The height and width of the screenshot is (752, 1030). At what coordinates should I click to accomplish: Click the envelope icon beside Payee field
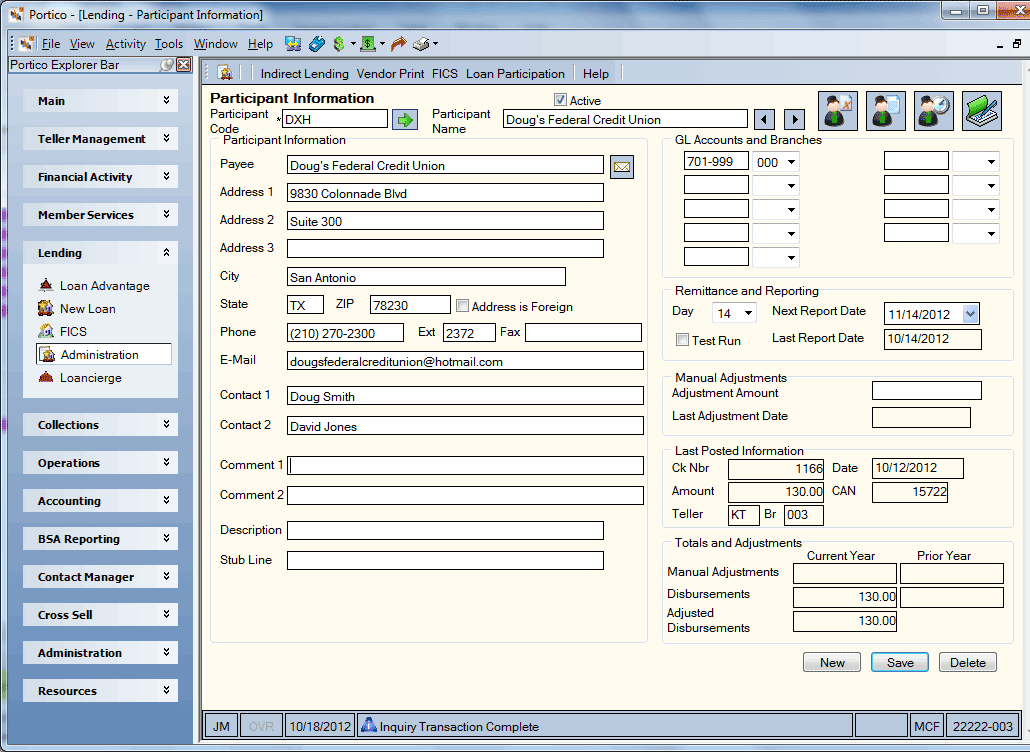[621, 167]
